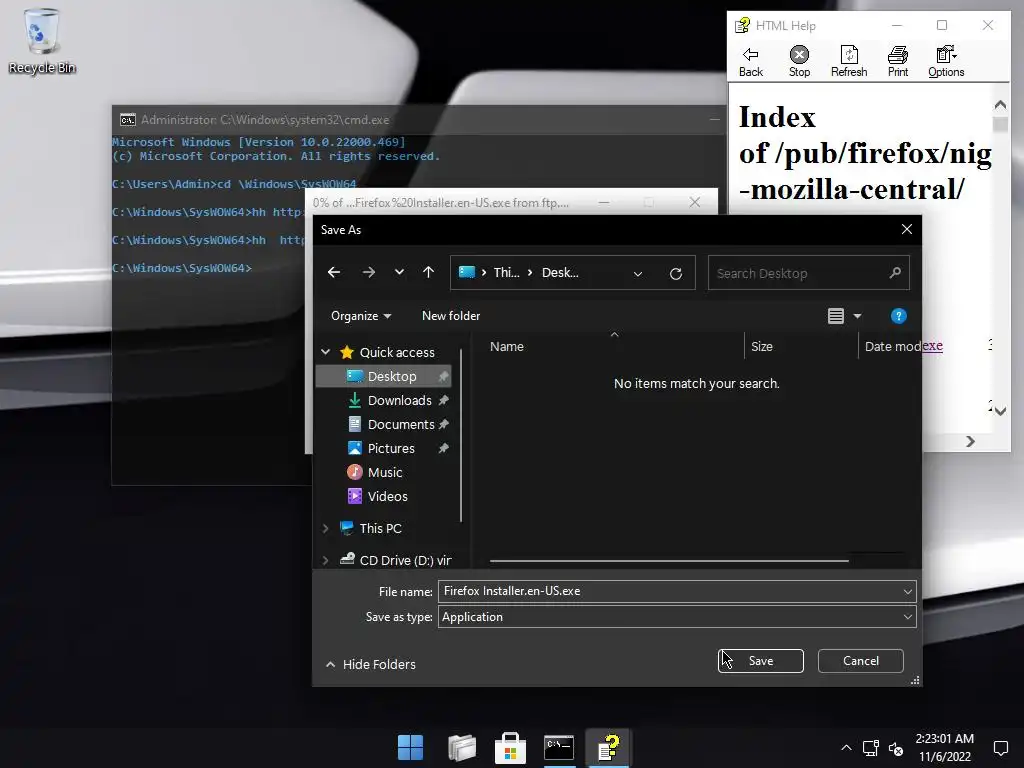Click the muted volume tray icon
Screen dimensions: 1024x768
pyautogui.click(x=896, y=748)
